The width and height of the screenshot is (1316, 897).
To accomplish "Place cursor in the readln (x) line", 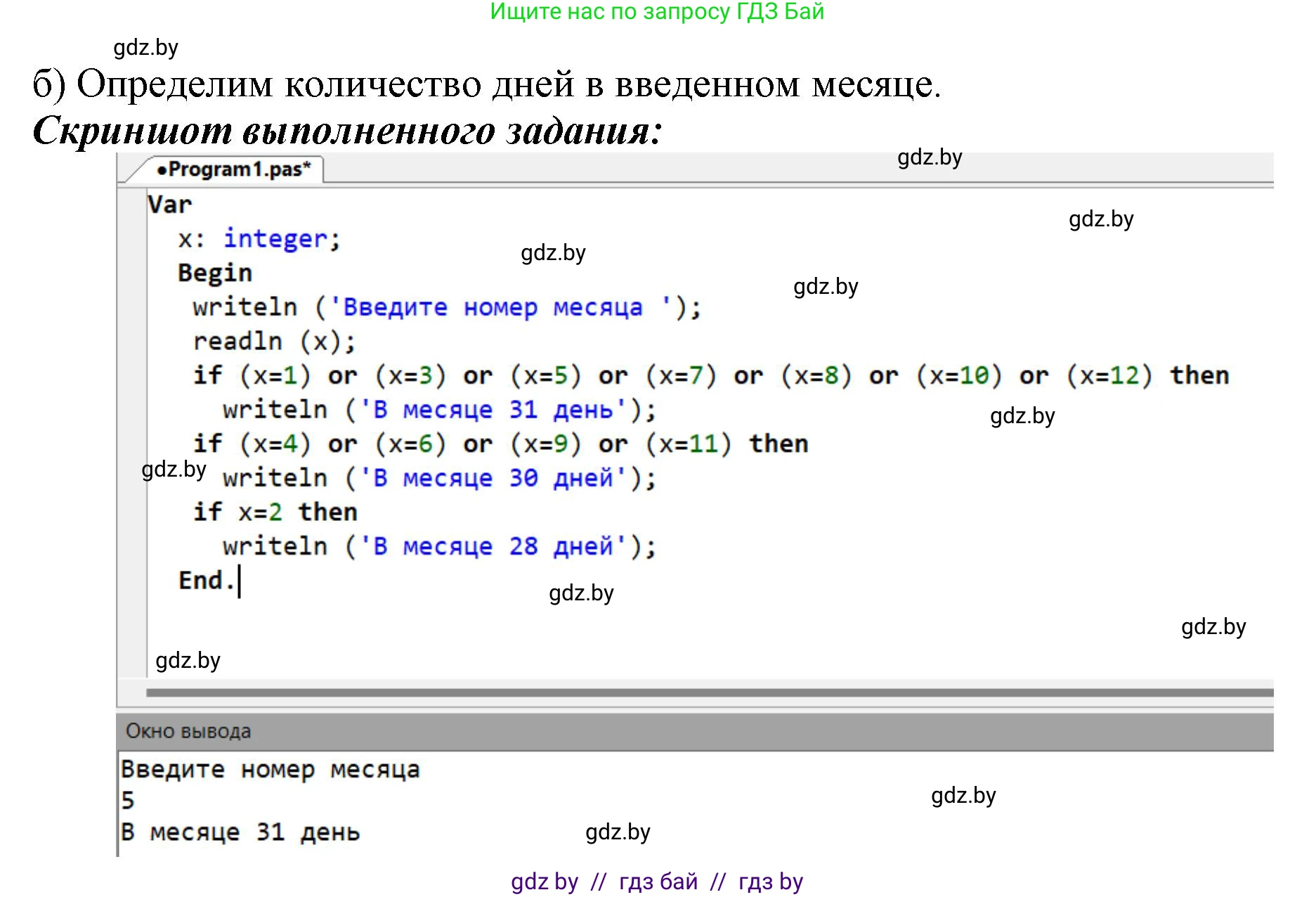I will coord(274,342).
